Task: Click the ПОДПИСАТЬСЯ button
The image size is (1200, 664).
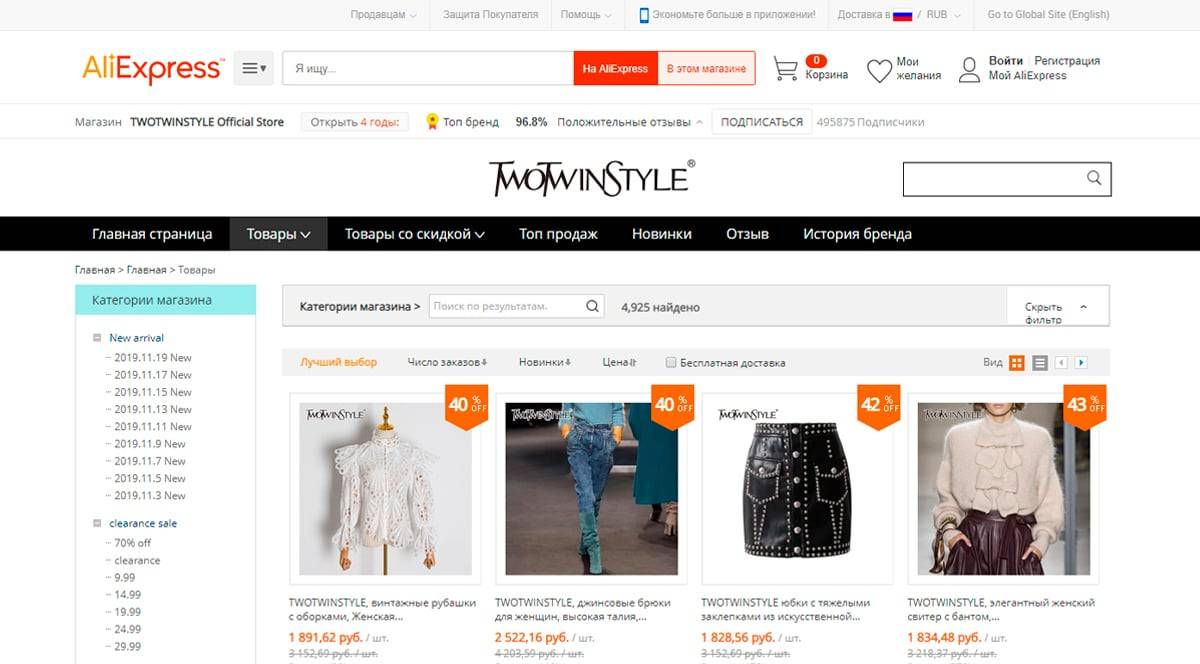Action: click(x=762, y=122)
